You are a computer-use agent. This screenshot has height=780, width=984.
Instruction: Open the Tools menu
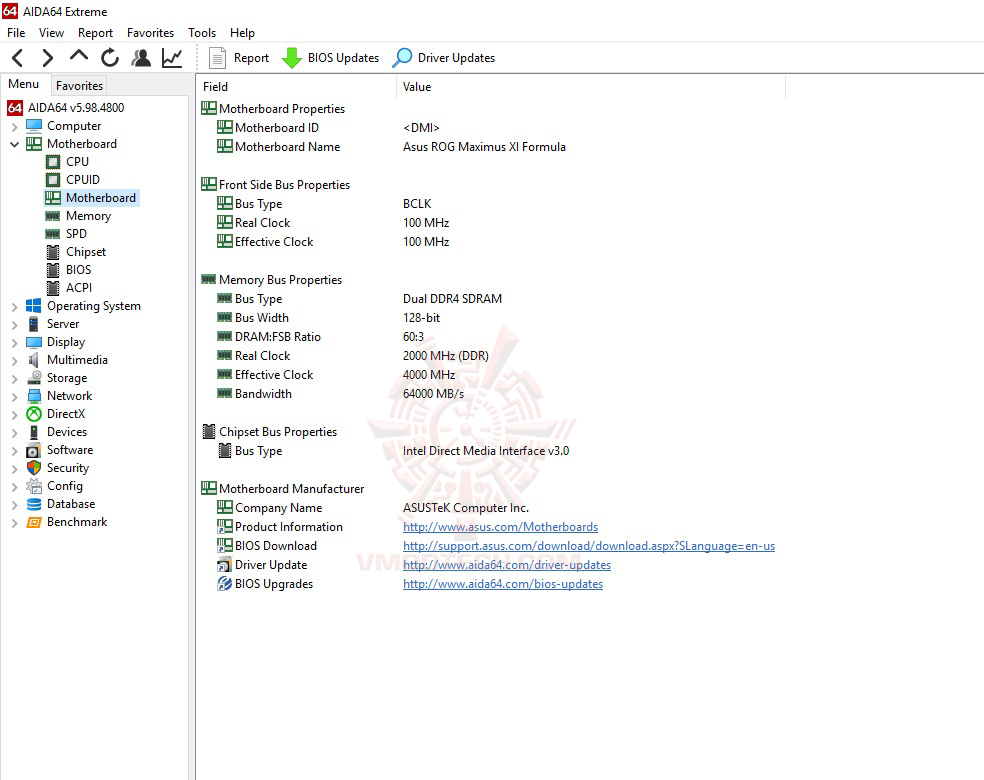click(202, 33)
